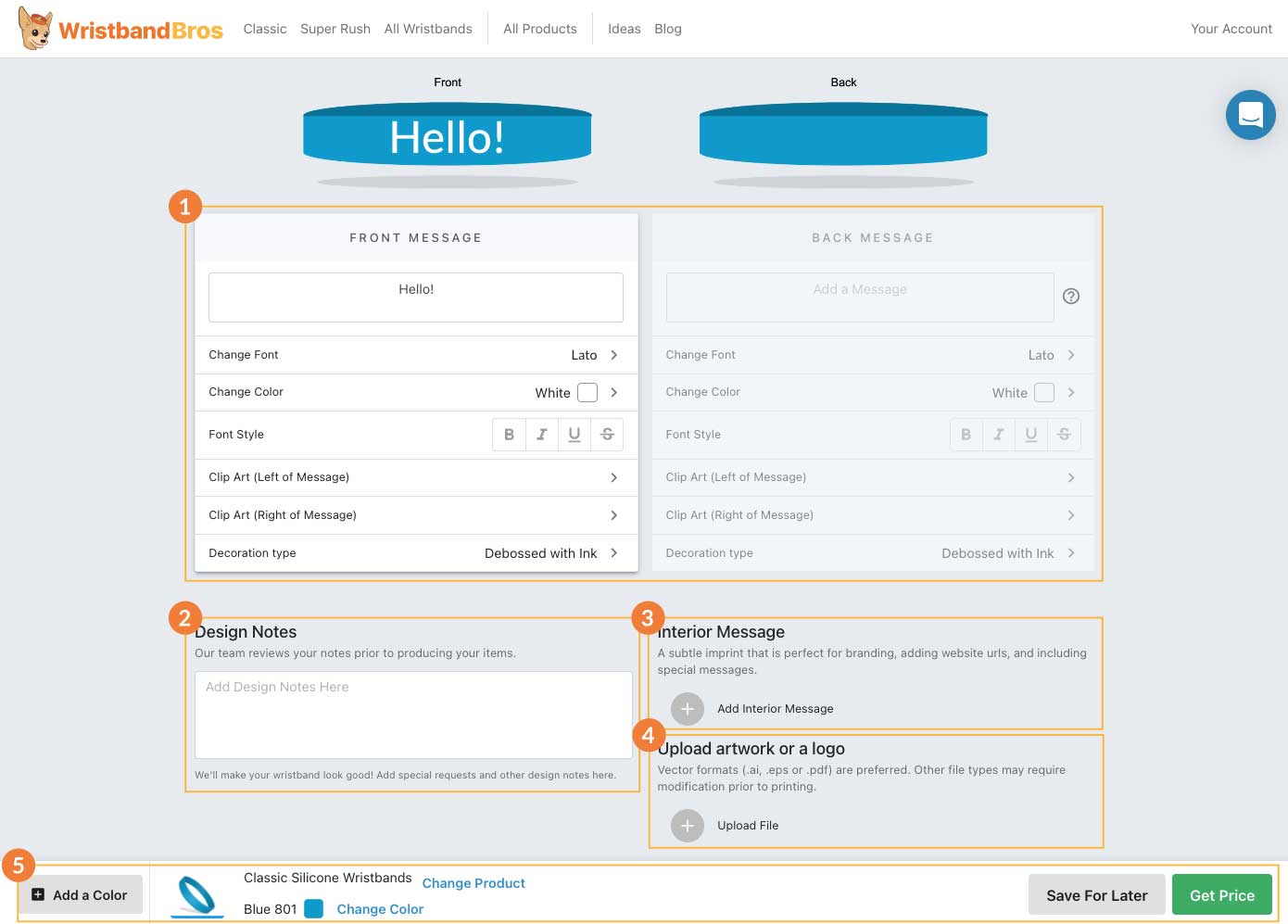Screen dimensions: 1288x924
Task: Click the Front wristband preview showing Hello!
Action: click(x=448, y=135)
